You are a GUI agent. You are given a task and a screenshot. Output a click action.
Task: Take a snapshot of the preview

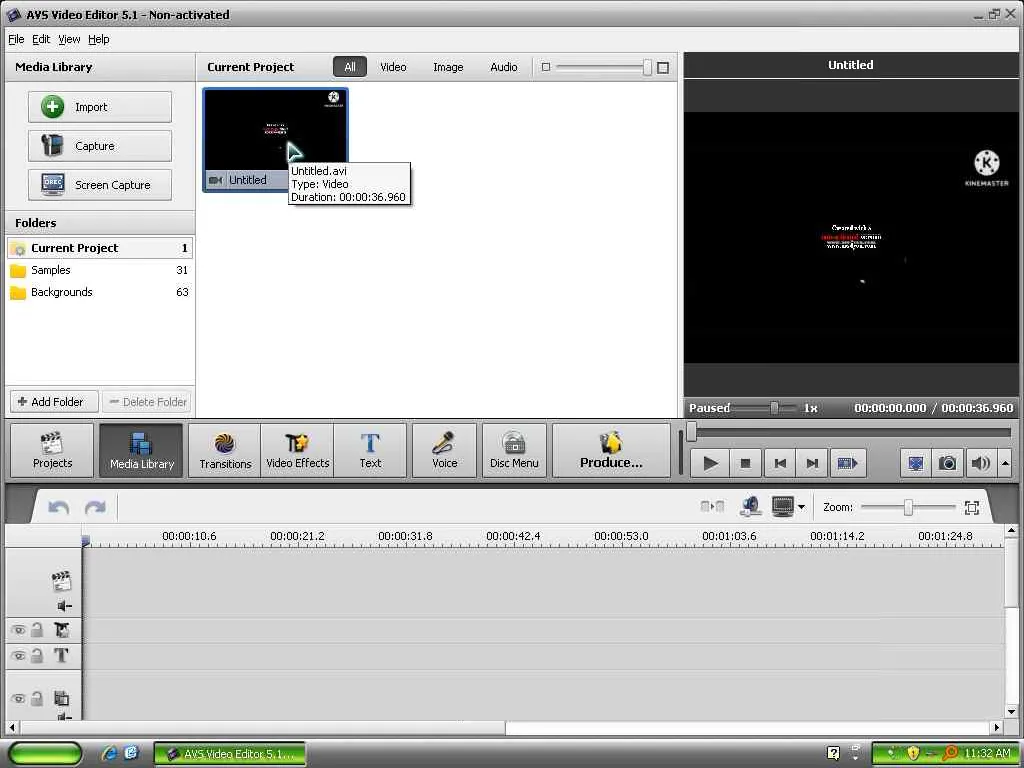point(948,464)
